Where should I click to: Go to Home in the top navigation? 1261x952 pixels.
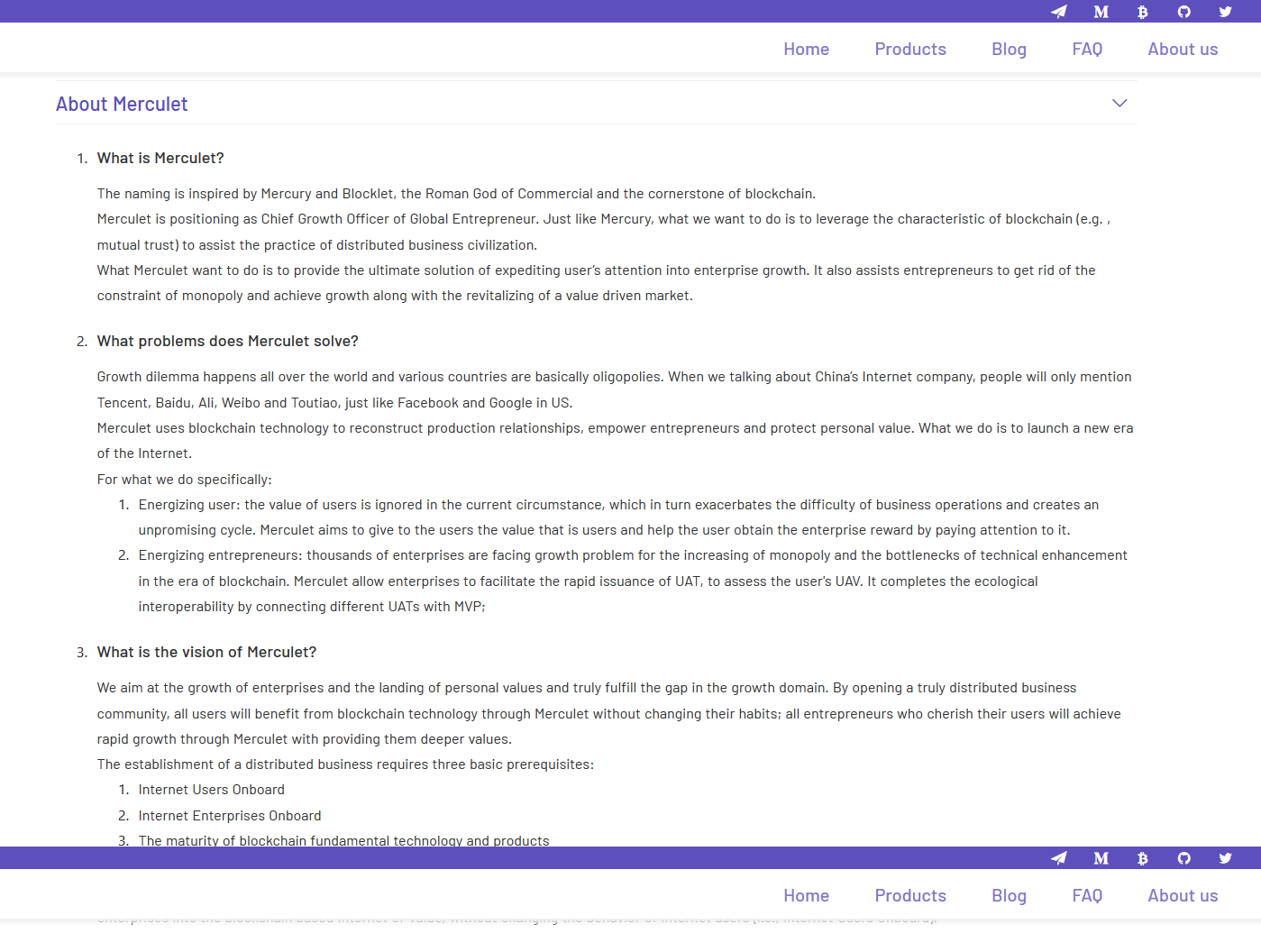tap(806, 50)
